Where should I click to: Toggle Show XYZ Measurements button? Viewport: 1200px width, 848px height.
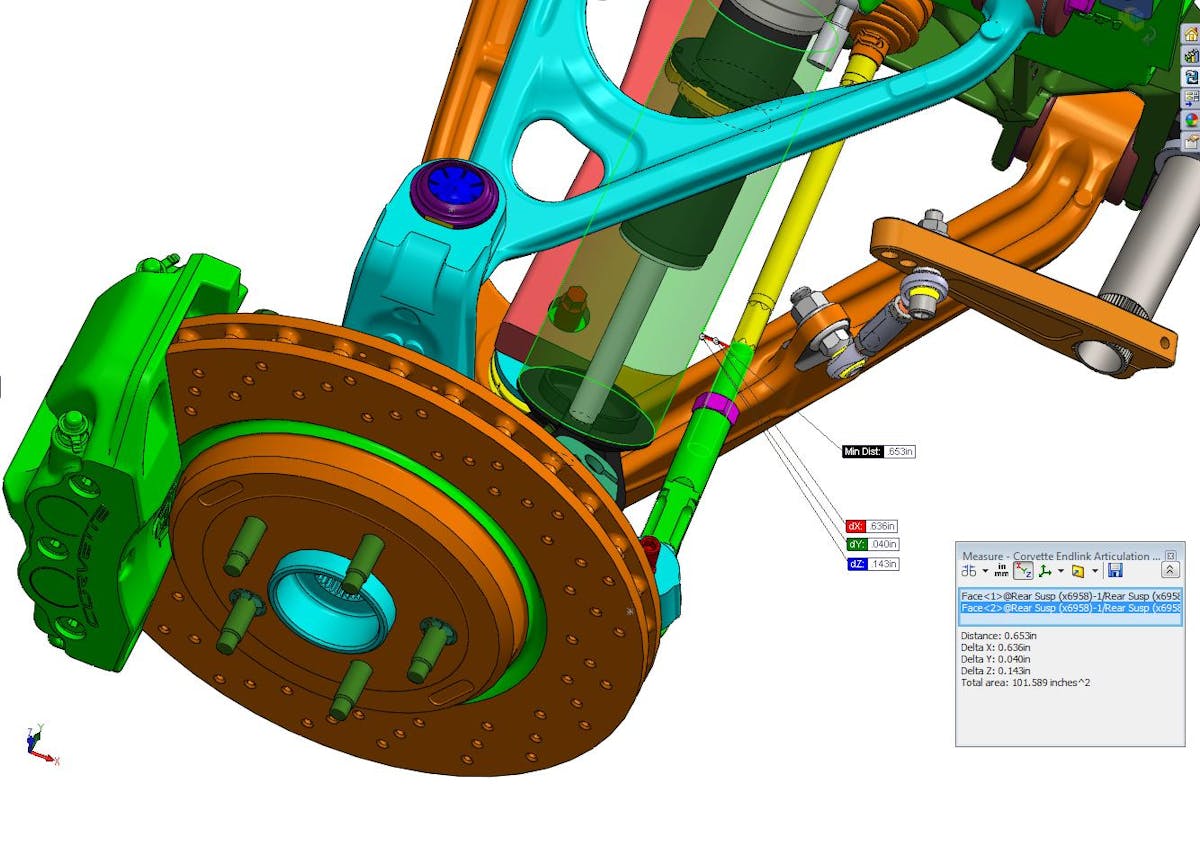[x=1023, y=571]
